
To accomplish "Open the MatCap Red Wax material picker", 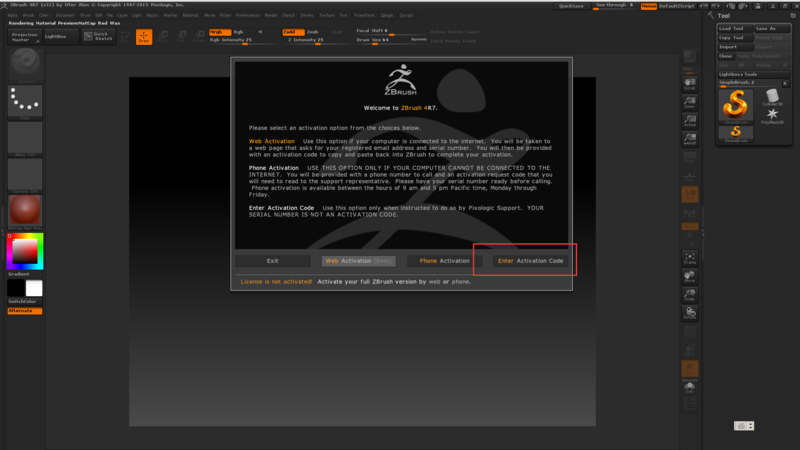I will click(x=24, y=210).
